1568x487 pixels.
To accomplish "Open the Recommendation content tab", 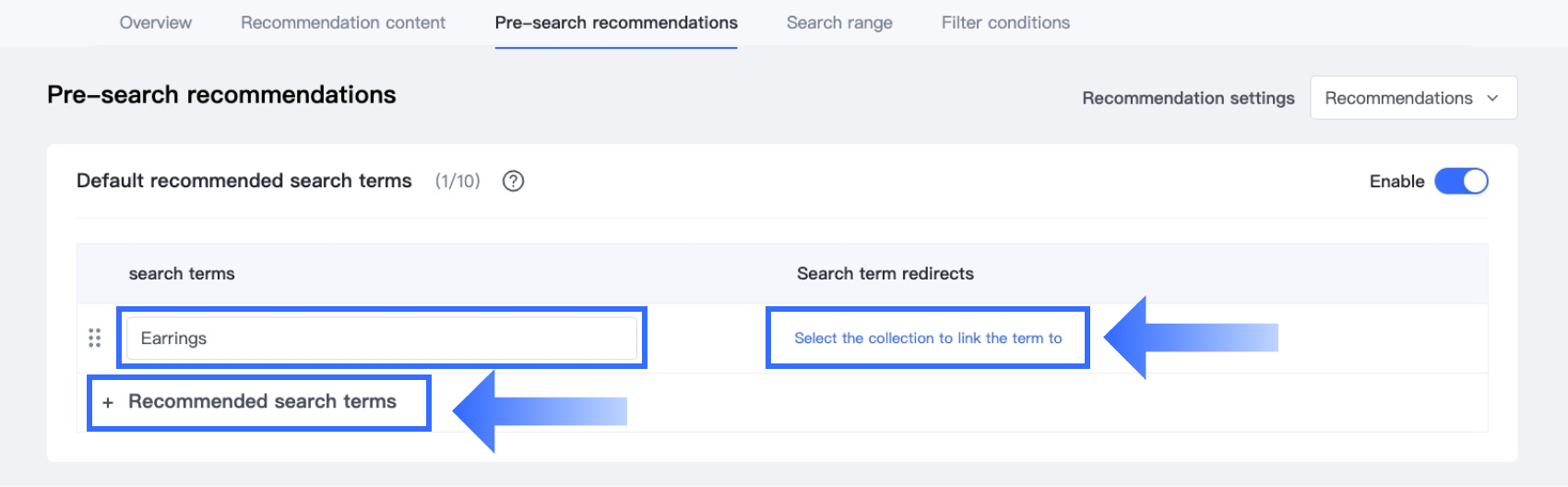I will coord(343,23).
